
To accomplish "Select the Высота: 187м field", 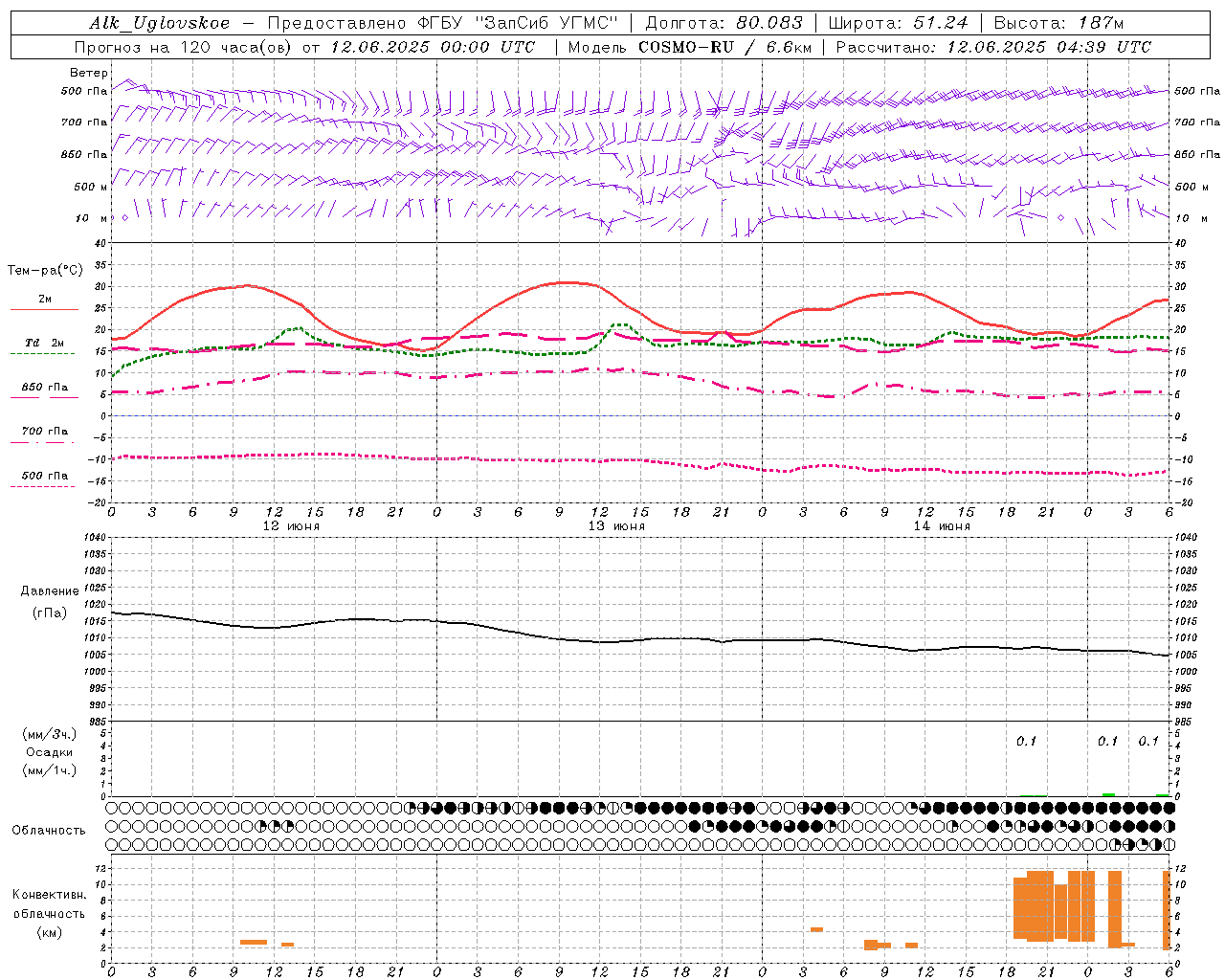I will [x=1058, y=23].
